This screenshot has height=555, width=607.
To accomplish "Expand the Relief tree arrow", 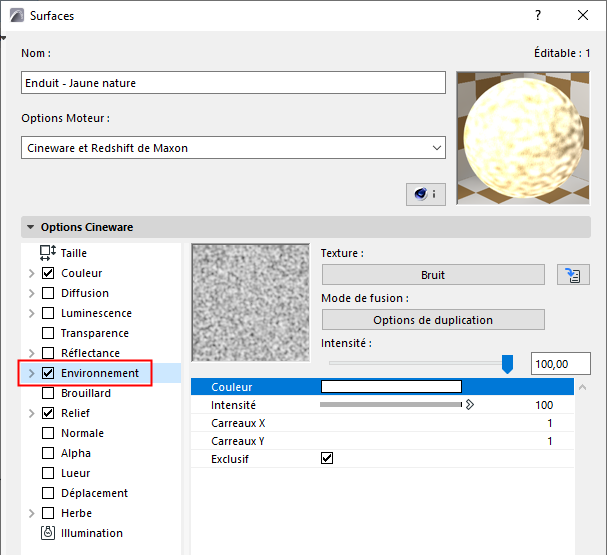I will [x=32, y=413].
